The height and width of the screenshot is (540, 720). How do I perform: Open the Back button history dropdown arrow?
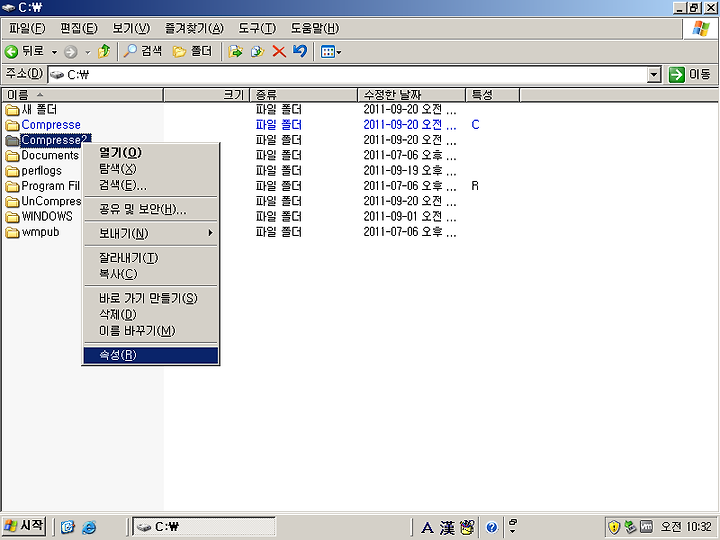coord(54,52)
